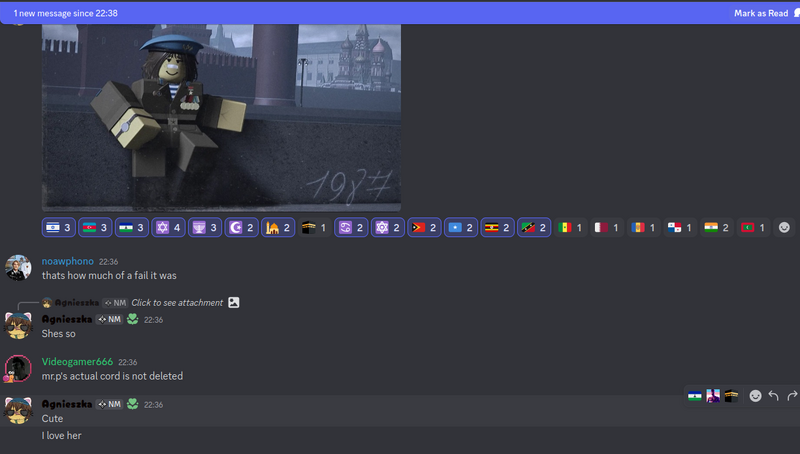Screen dimensions: 800x454
Task: Click Mark as Read in the new-message bar
Action: click(x=758, y=13)
